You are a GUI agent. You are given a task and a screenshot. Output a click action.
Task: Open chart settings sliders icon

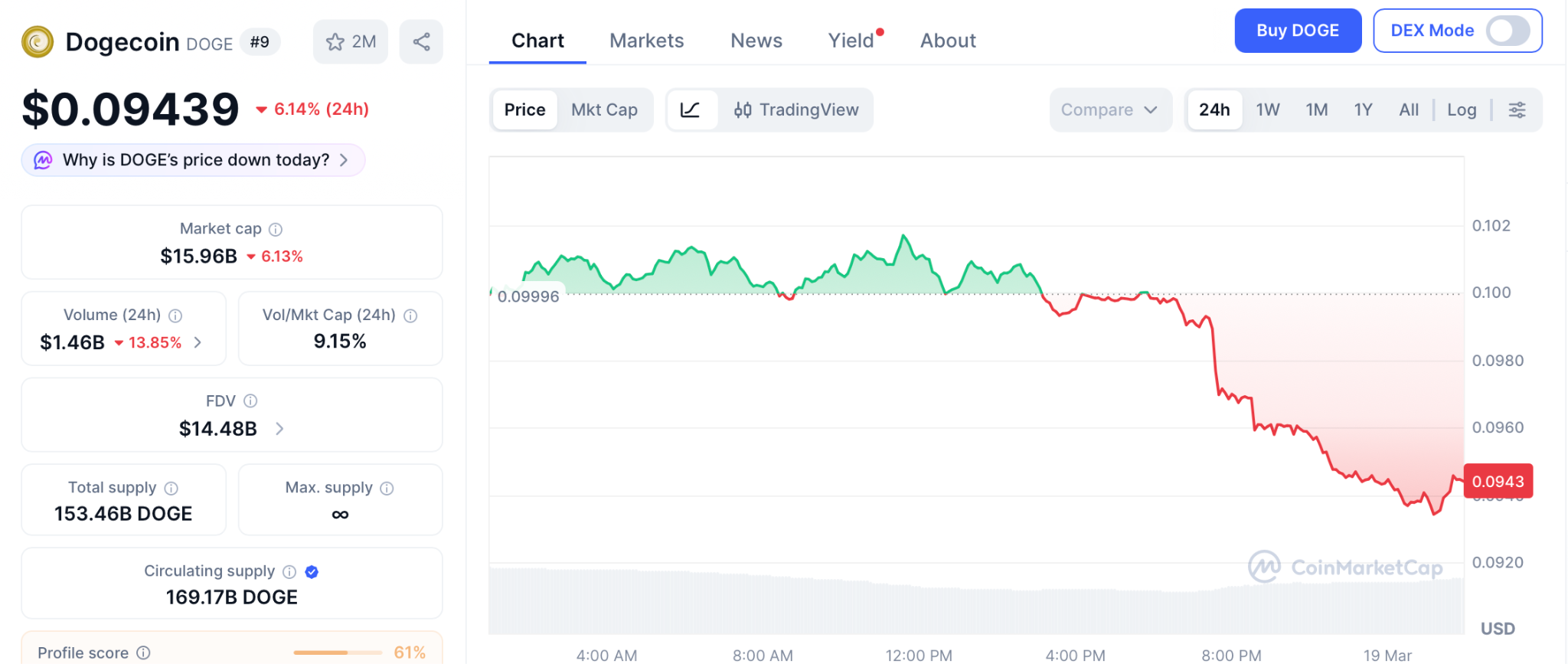[x=1517, y=110]
